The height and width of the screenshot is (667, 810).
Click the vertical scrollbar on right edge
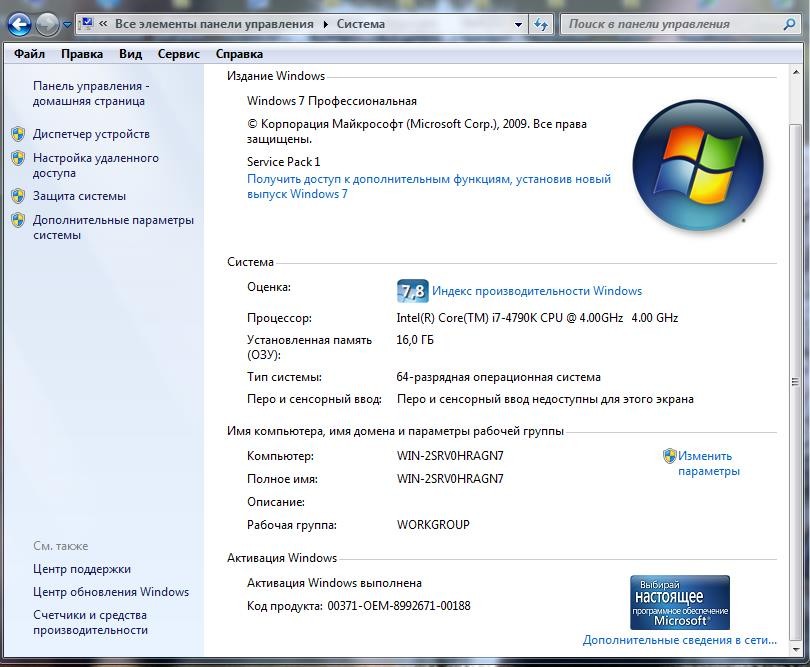pyautogui.click(x=796, y=380)
